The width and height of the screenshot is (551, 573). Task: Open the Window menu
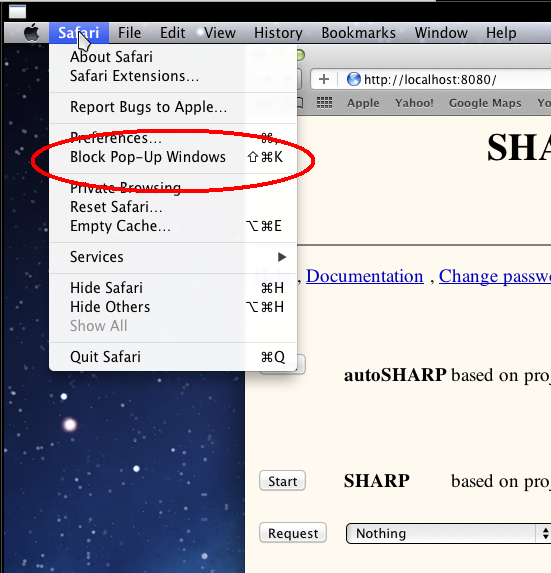(x=441, y=33)
